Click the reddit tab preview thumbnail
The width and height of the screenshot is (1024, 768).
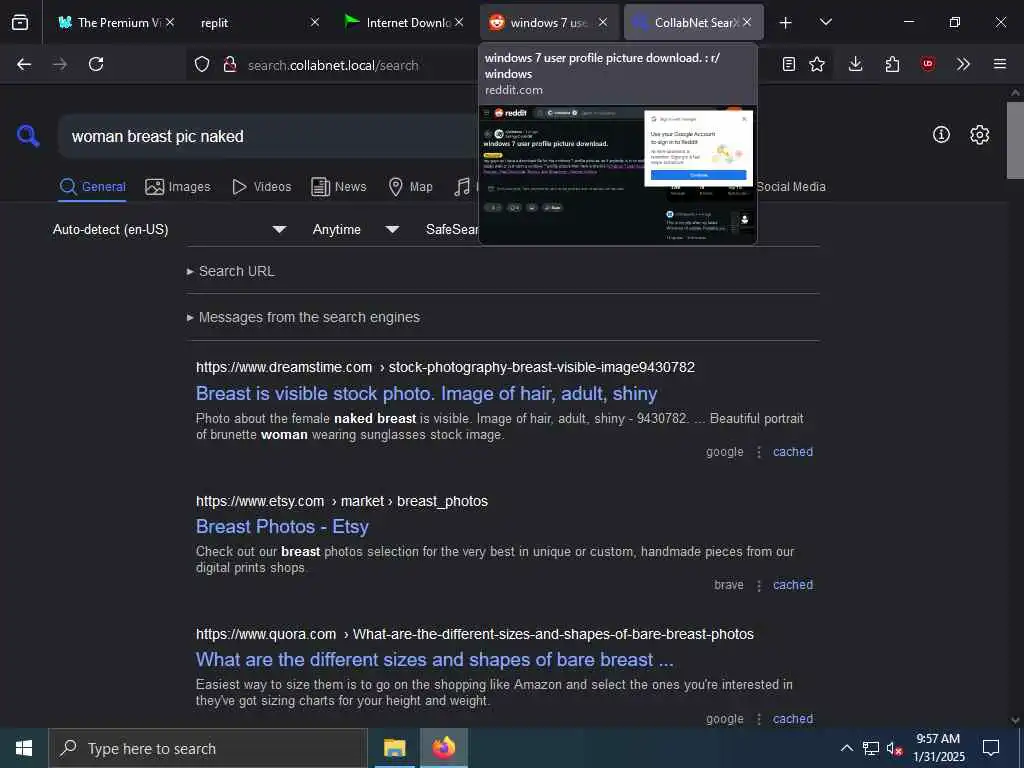[x=618, y=174]
